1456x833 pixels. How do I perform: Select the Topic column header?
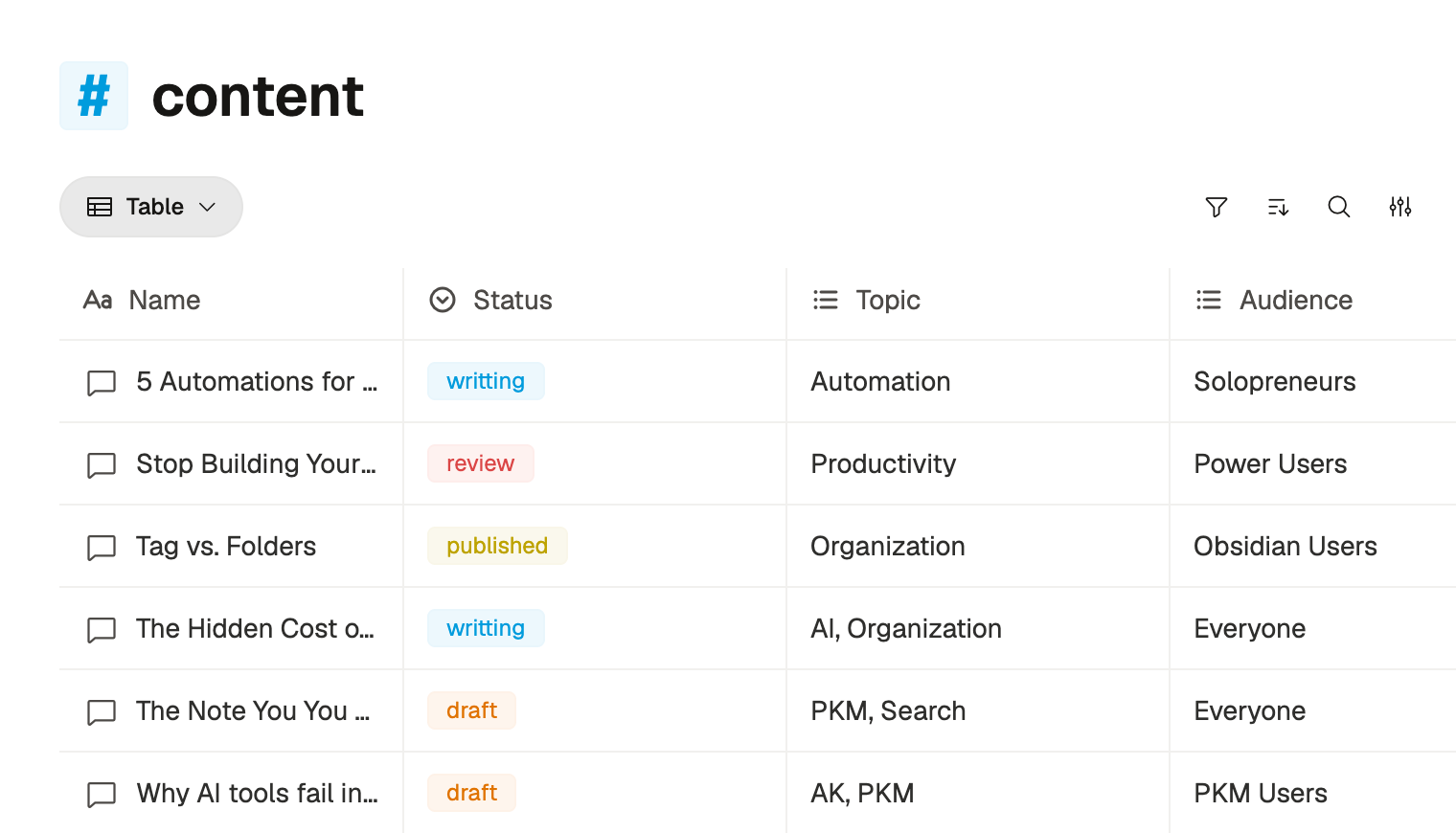pyautogui.click(x=887, y=301)
